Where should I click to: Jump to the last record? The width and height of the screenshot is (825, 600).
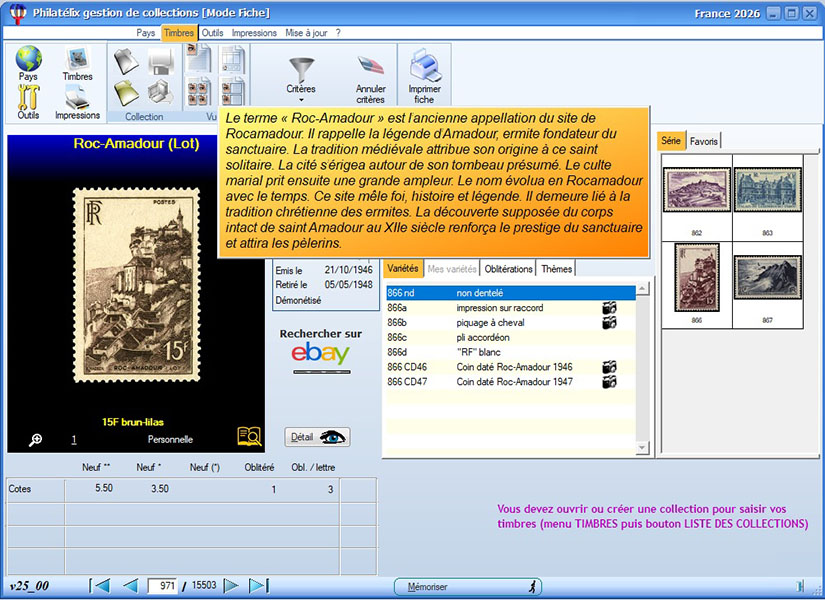tap(258, 586)
